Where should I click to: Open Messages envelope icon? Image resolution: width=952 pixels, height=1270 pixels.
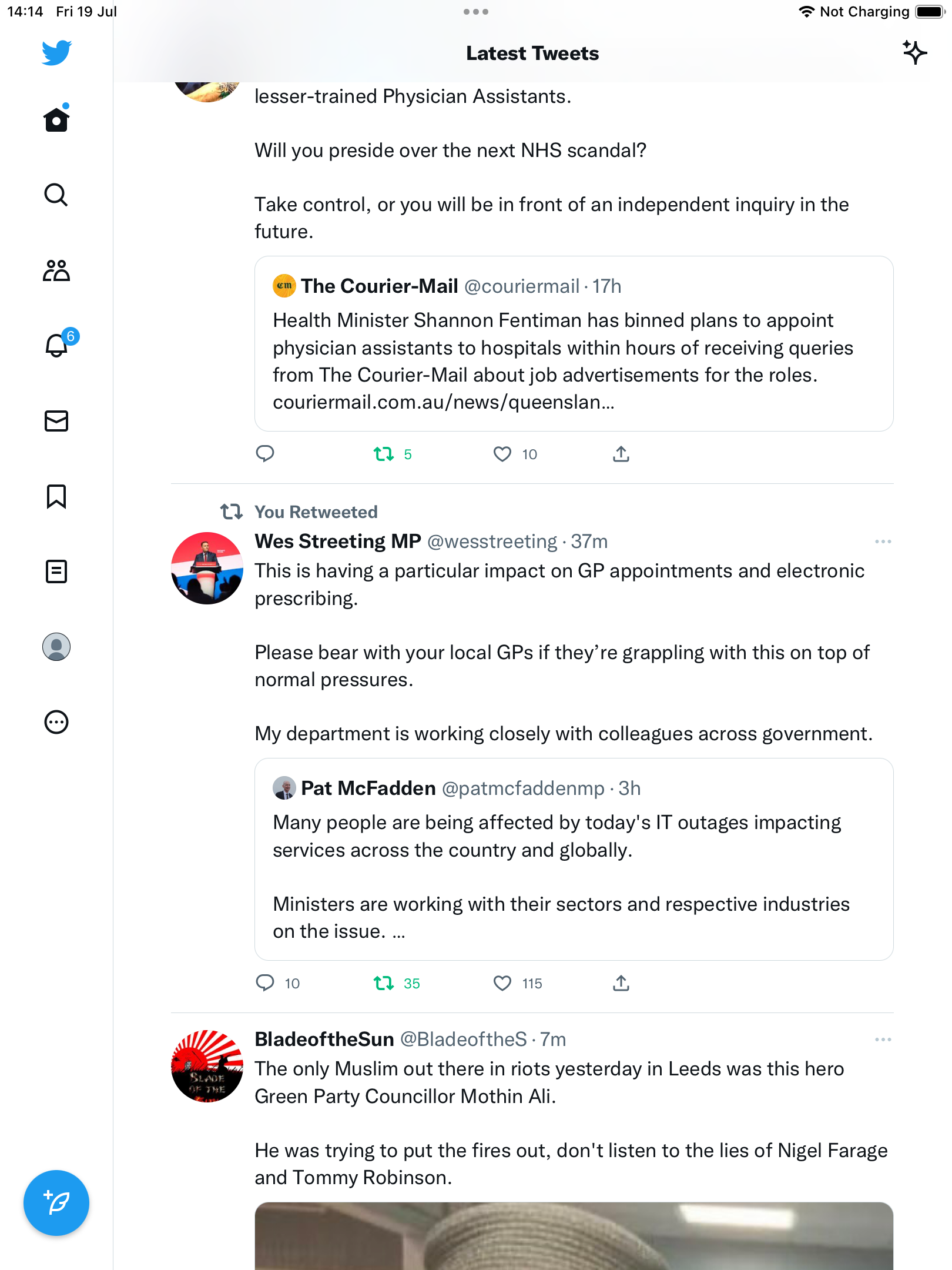tap(56, 421)
